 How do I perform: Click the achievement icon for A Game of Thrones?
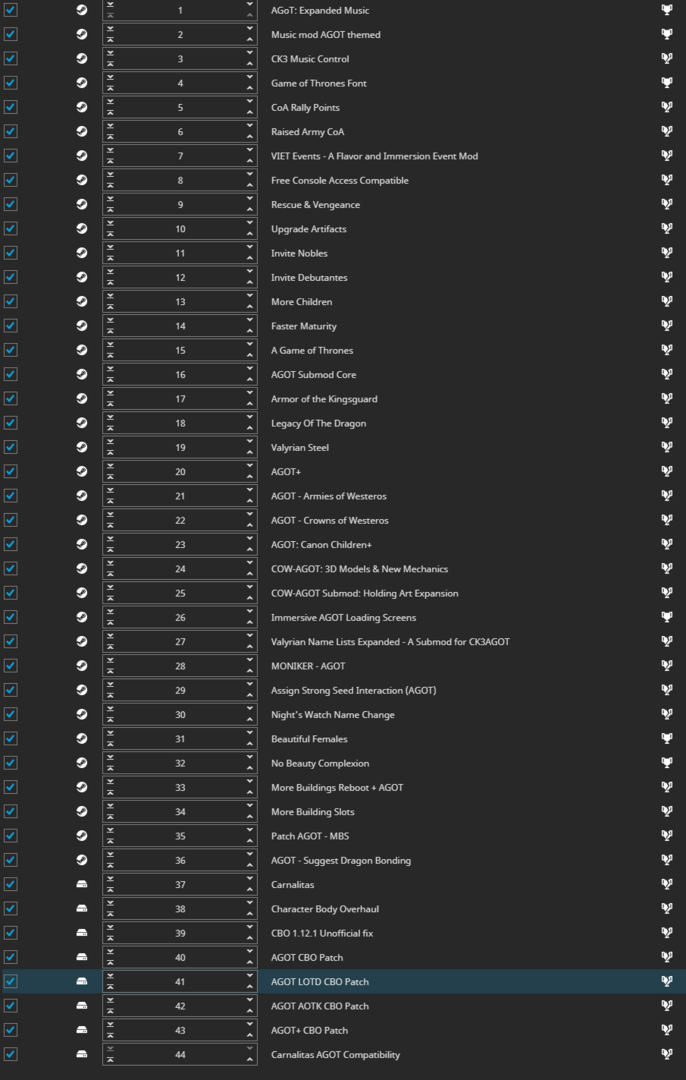667,350
